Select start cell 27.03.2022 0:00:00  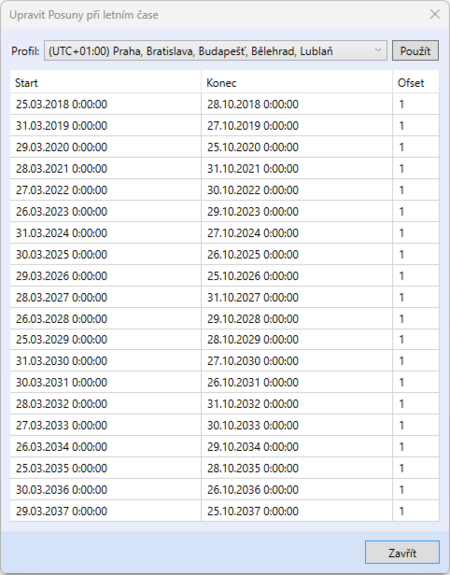pyautogui.click(x=105, y=190)
